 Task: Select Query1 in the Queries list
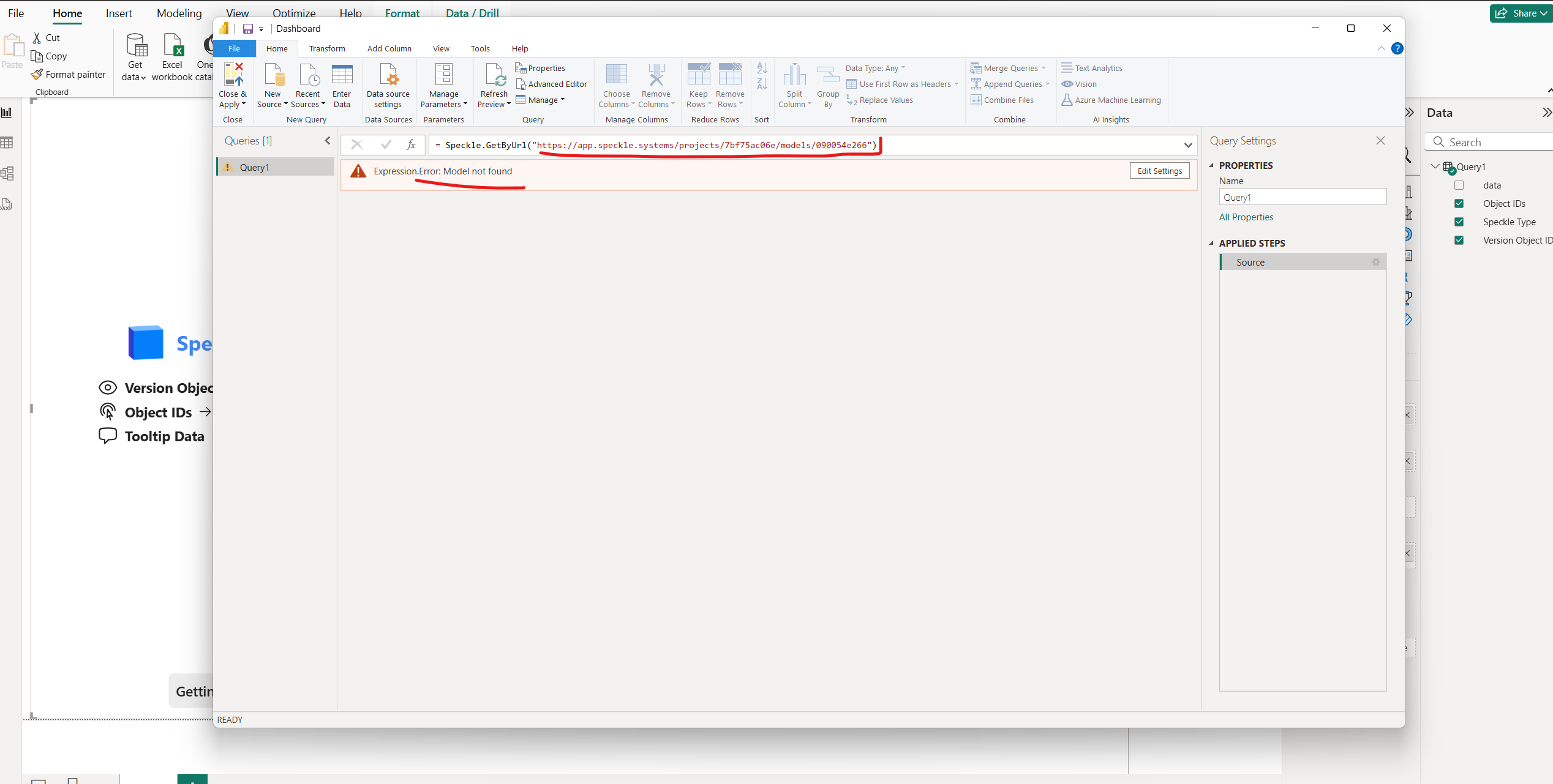(276, 167)
